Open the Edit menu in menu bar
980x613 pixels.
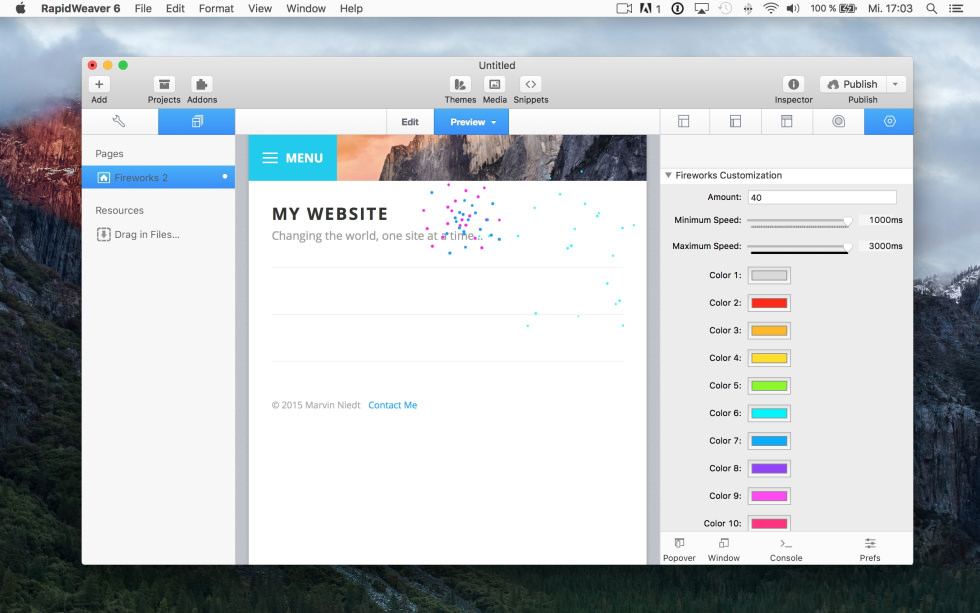coord(175,9)
